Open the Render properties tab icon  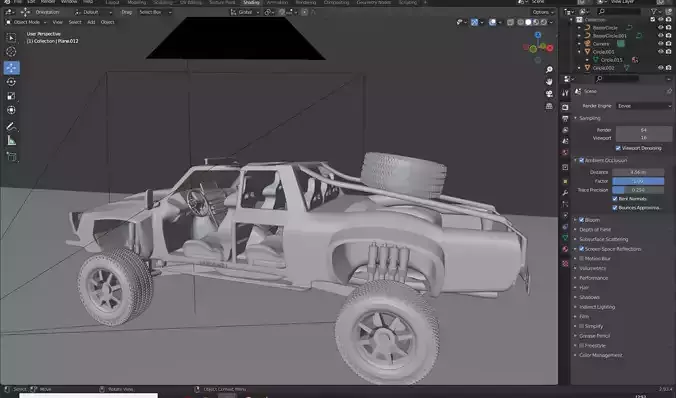click(x=565, y=107)
